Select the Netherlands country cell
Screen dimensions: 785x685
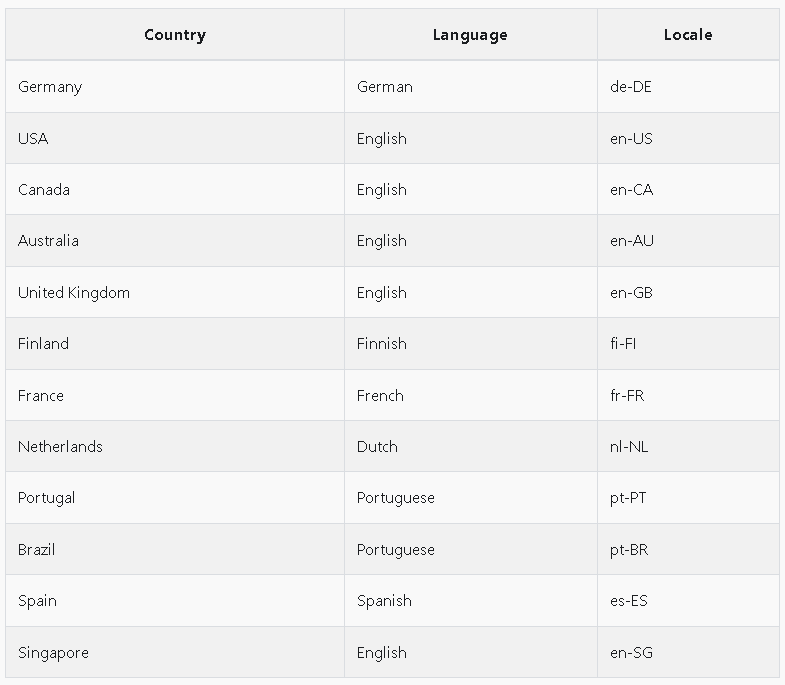pos(60,447)
